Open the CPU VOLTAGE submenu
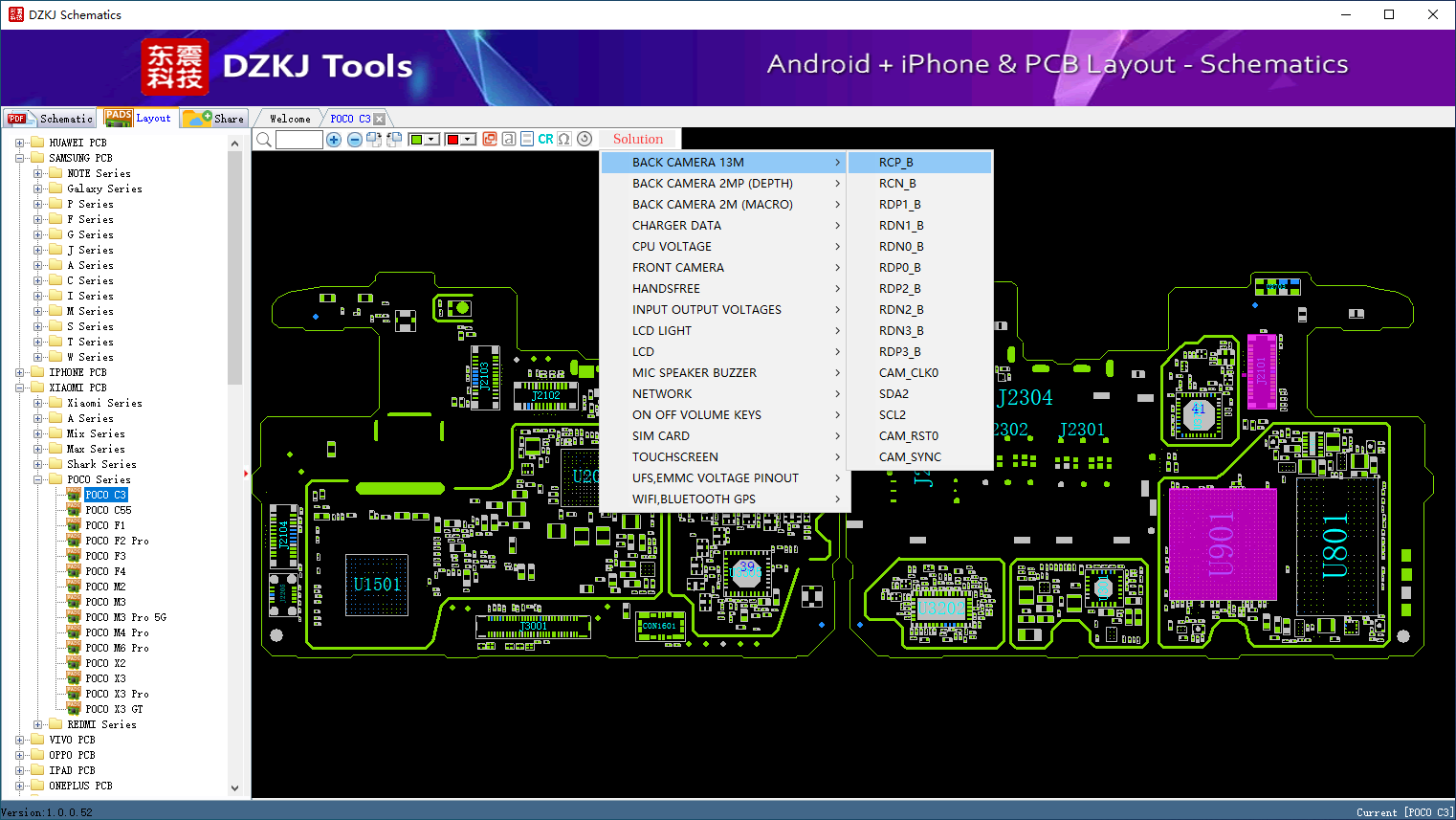 725,247
